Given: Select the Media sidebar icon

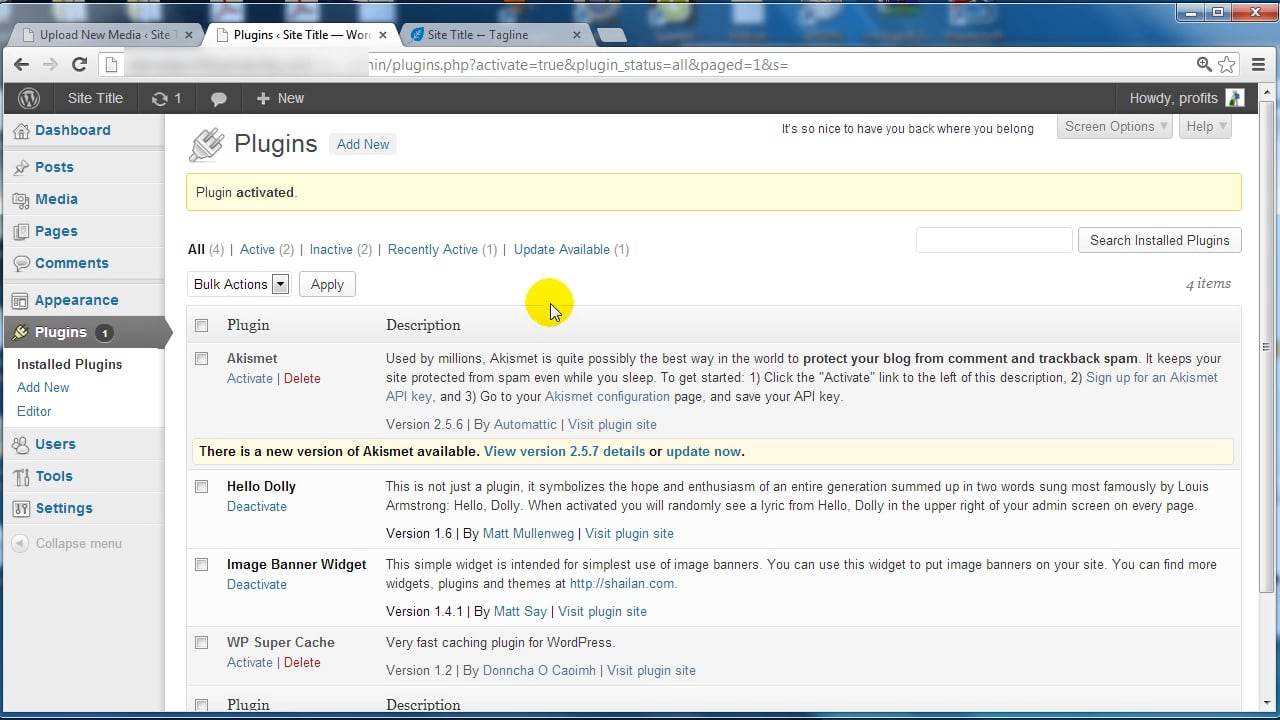Looking at the screenshot, I should [x=21, y=199].
